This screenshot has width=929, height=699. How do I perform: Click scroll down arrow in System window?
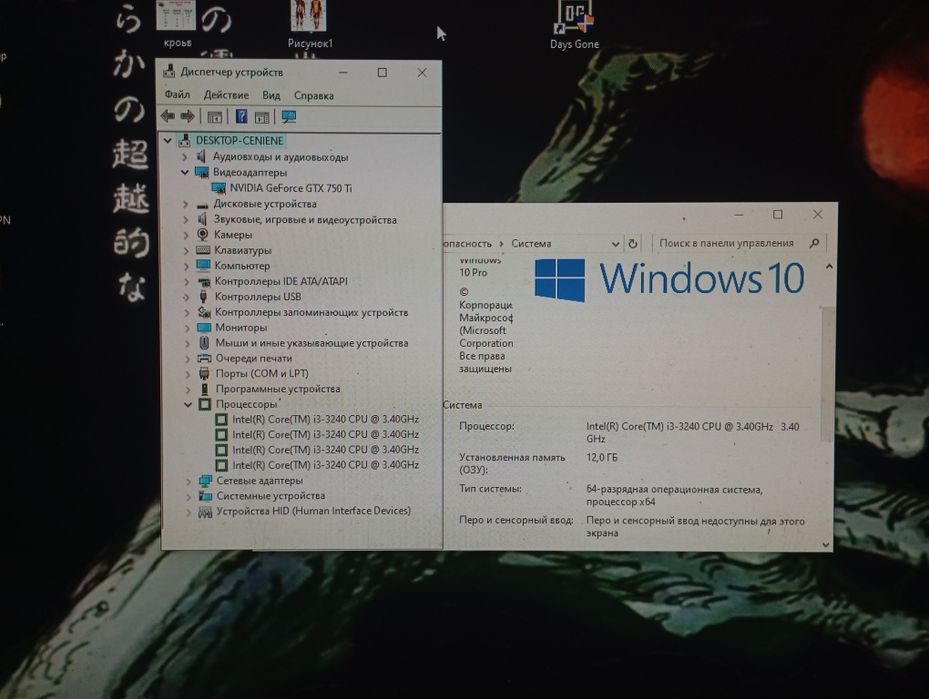tap(827, 545)
